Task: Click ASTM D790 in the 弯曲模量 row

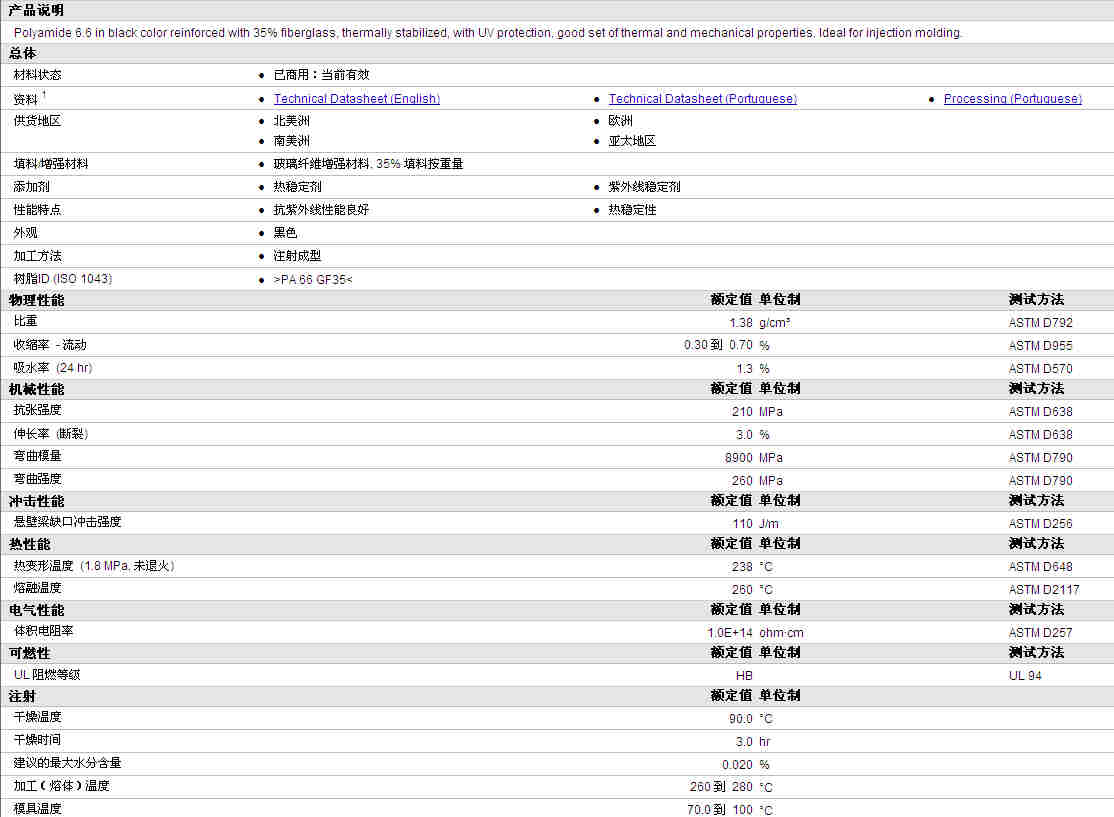Action: [1040, 458]
